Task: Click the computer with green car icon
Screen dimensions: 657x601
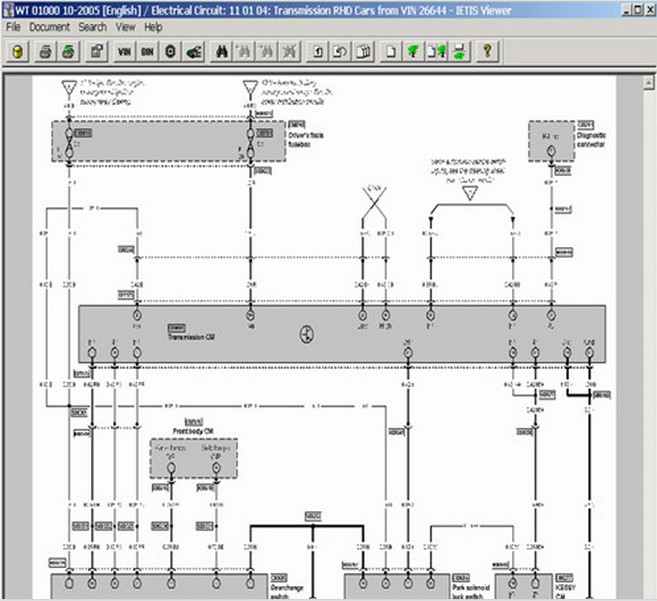Action: (x=459, y=52)
